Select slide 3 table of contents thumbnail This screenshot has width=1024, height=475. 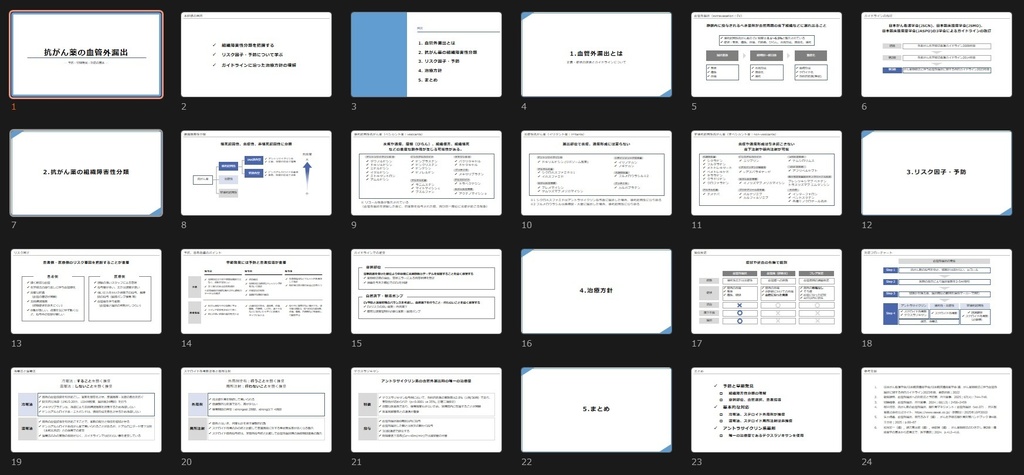pyautogui.click(x=426, y=55)
